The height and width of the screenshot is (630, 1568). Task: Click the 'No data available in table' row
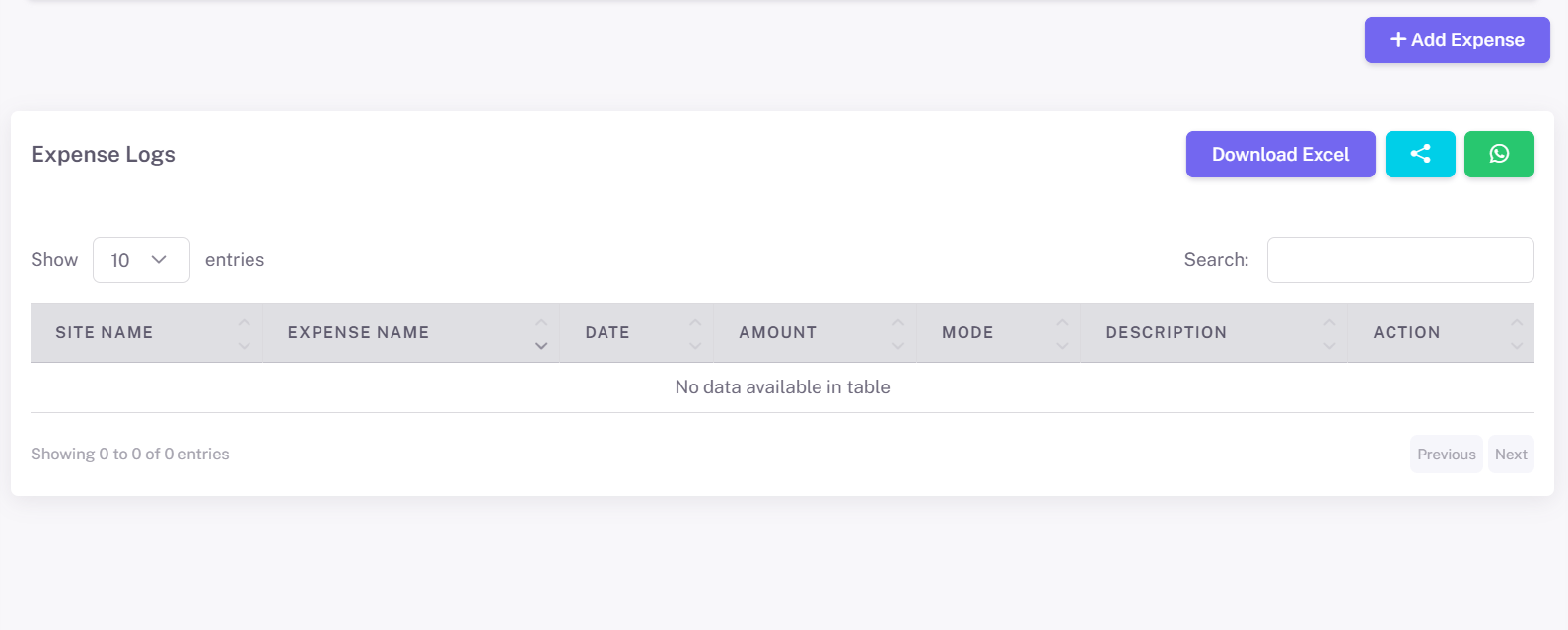click(782, 387)
